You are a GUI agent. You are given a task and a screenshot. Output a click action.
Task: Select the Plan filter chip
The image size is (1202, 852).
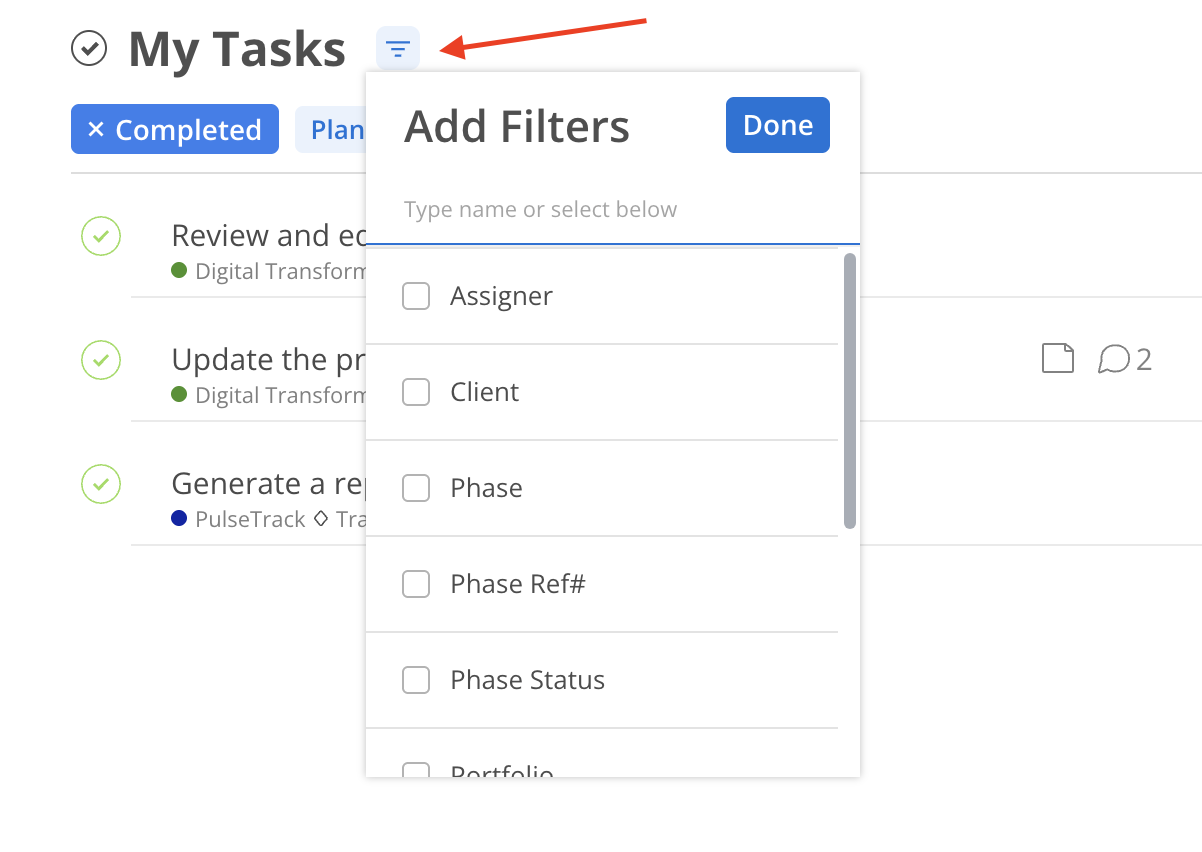pyautogui.click(x=331, y=130)
